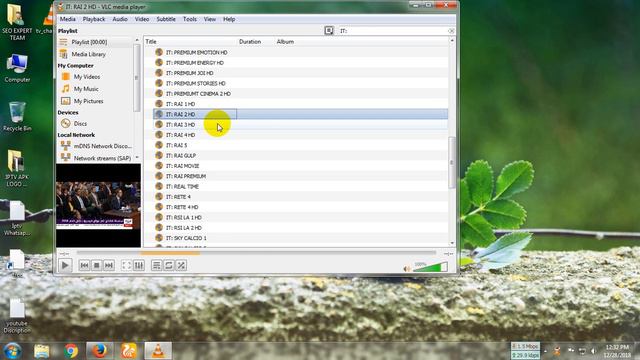Toggle the playlist view button

[156, 265]
